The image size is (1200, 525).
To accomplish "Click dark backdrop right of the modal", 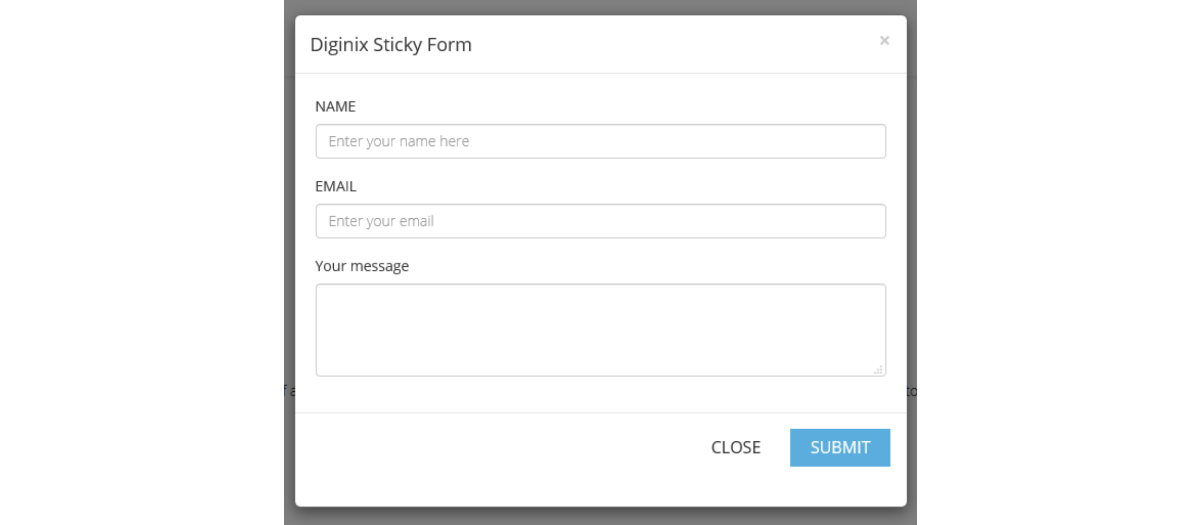I will (x=911, y=250).
